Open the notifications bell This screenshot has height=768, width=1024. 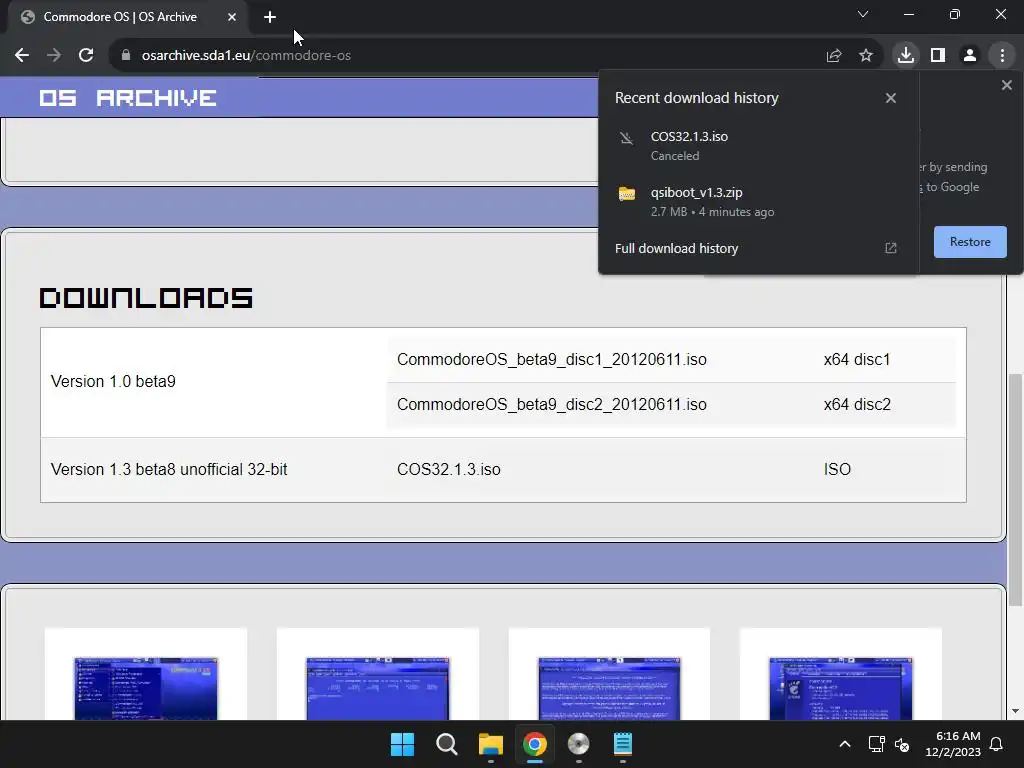[997, 744]
